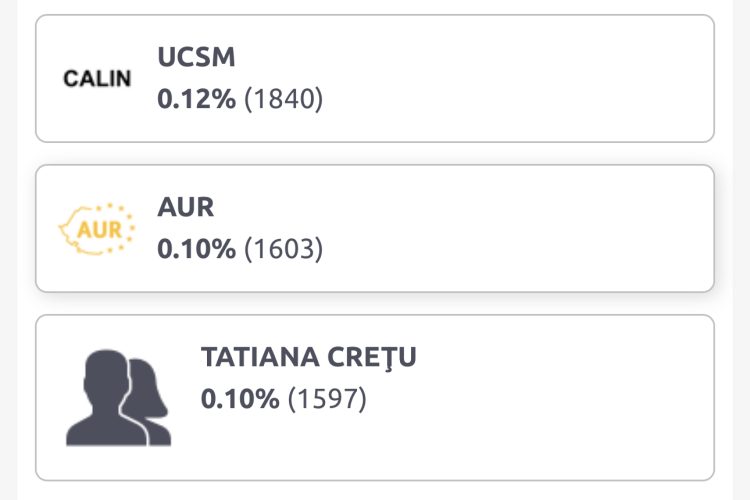The width and height of the screenshot is (750, 500).
Task: Open the Tatiana Creţu result card
Action: point(500,397)
